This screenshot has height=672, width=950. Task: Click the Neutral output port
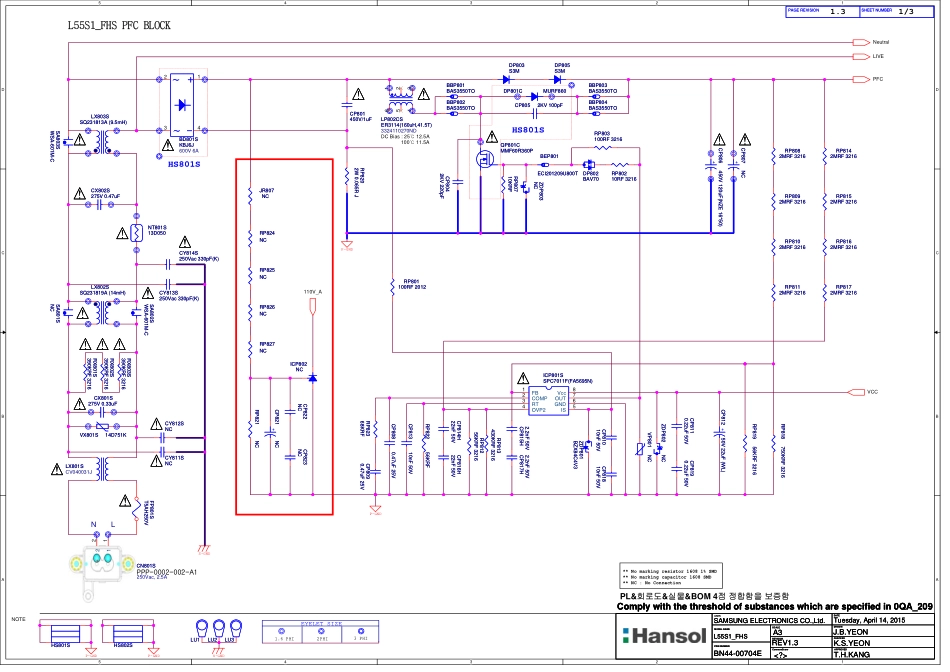(x=859, y=42)
